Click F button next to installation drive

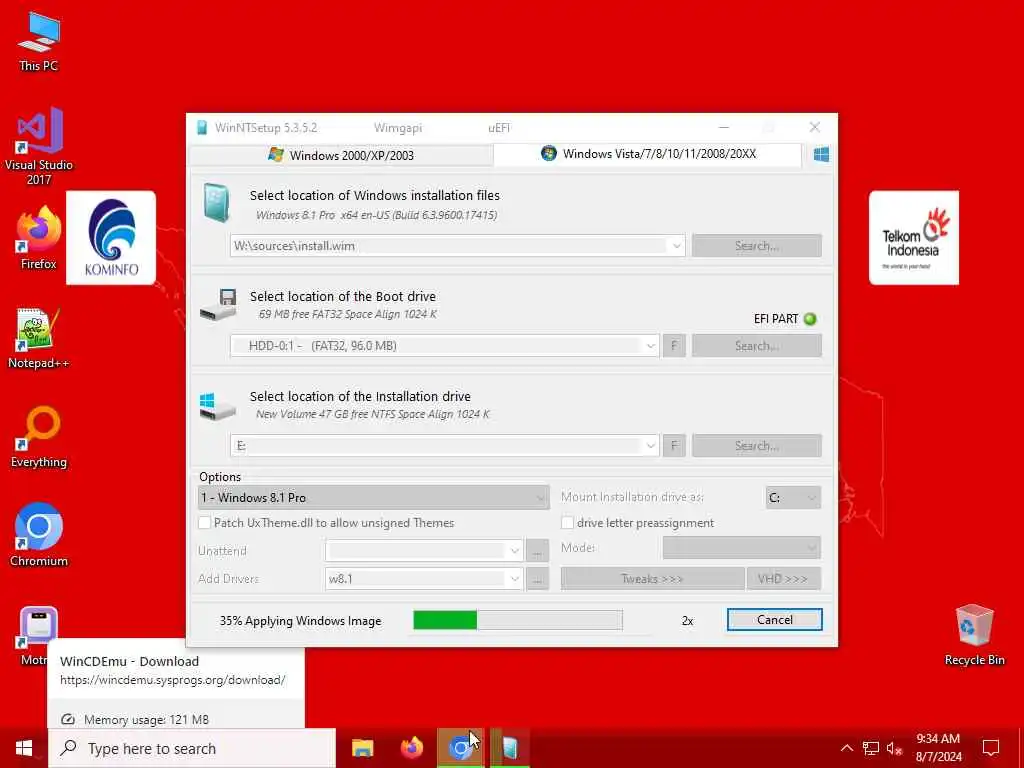click(x=674, y=445)
